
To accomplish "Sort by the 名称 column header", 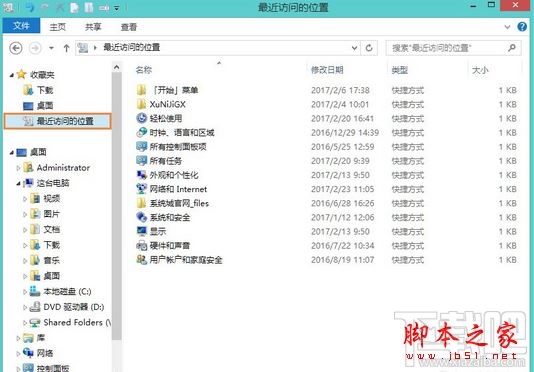I will (x=144, y=70).
